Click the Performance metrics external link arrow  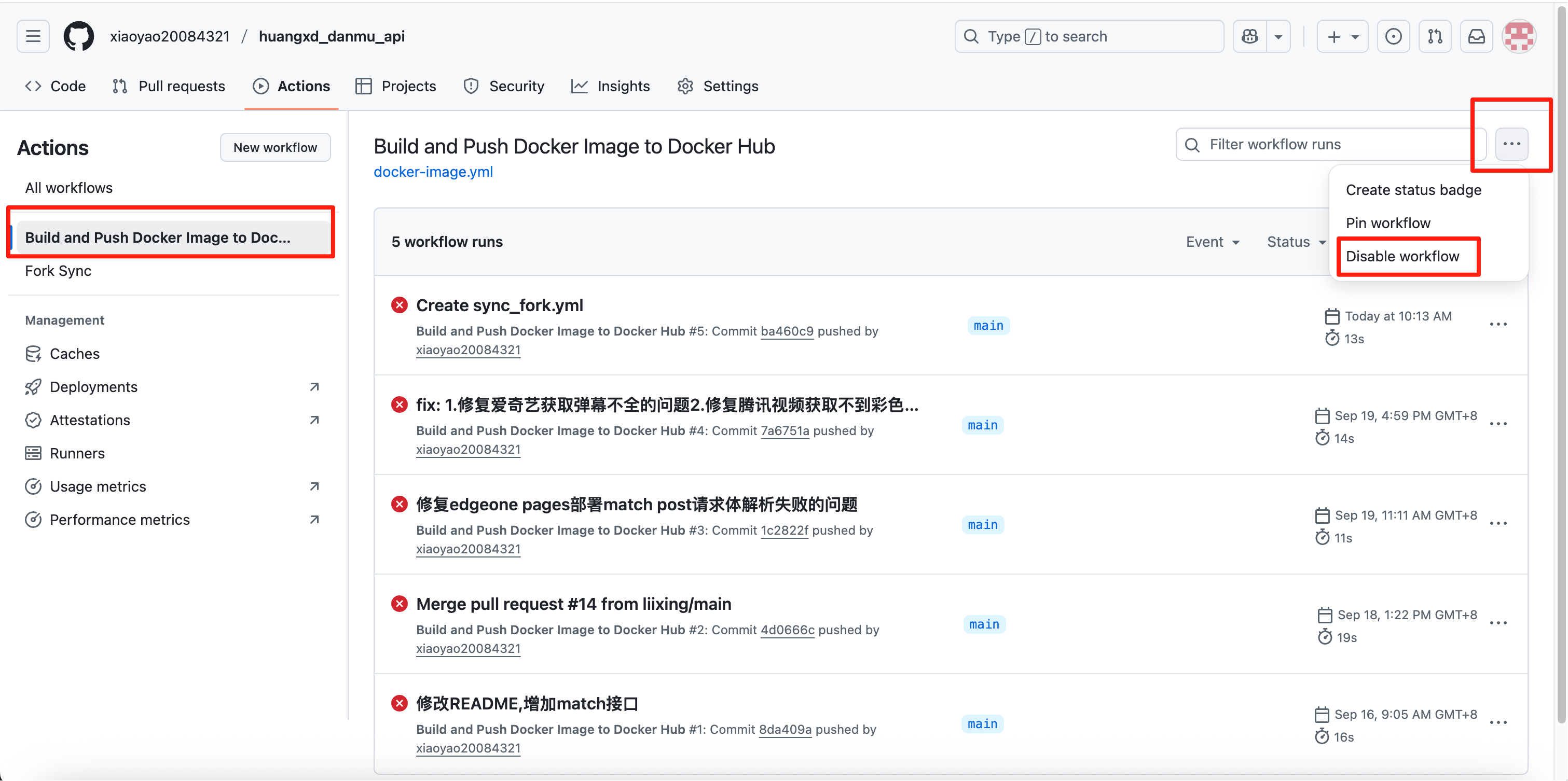tap(314, 520)
